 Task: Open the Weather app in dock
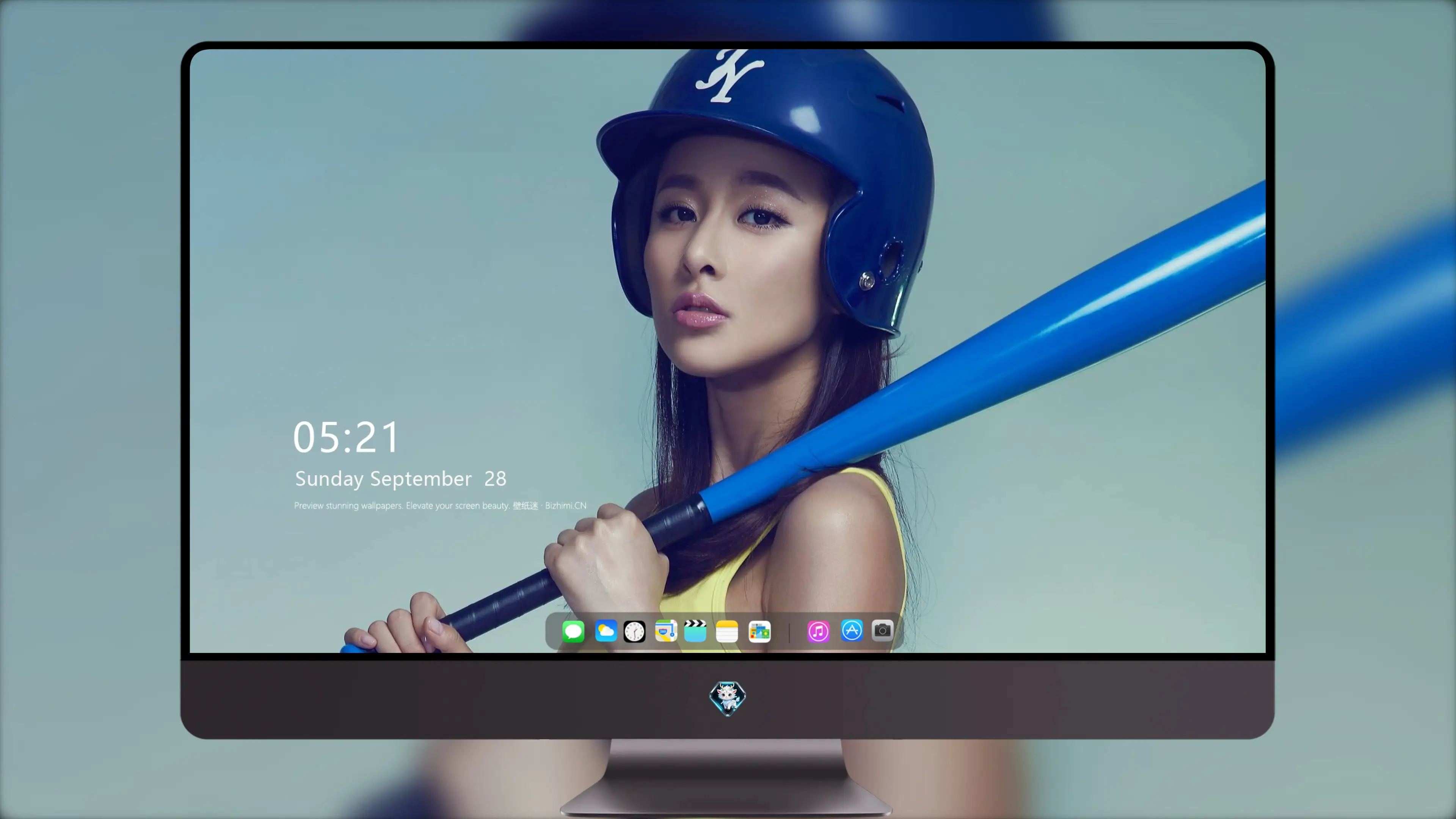click(606, 631)
